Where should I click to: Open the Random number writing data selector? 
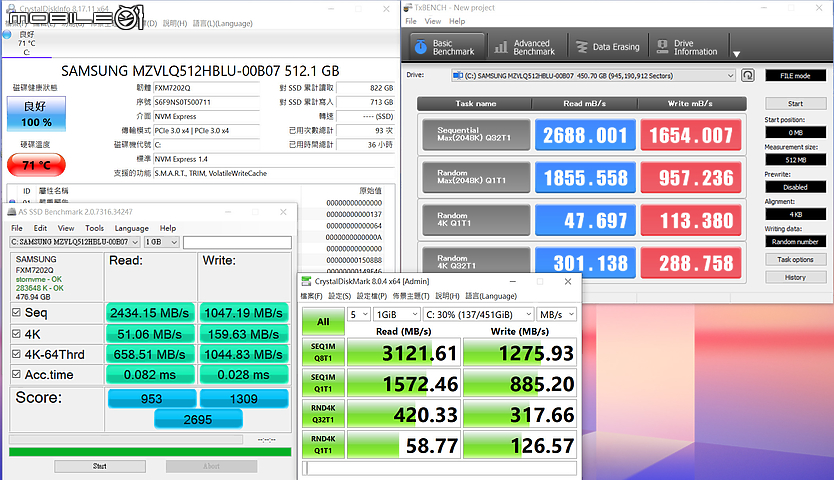pyautogui.click(x=795, y=241)
